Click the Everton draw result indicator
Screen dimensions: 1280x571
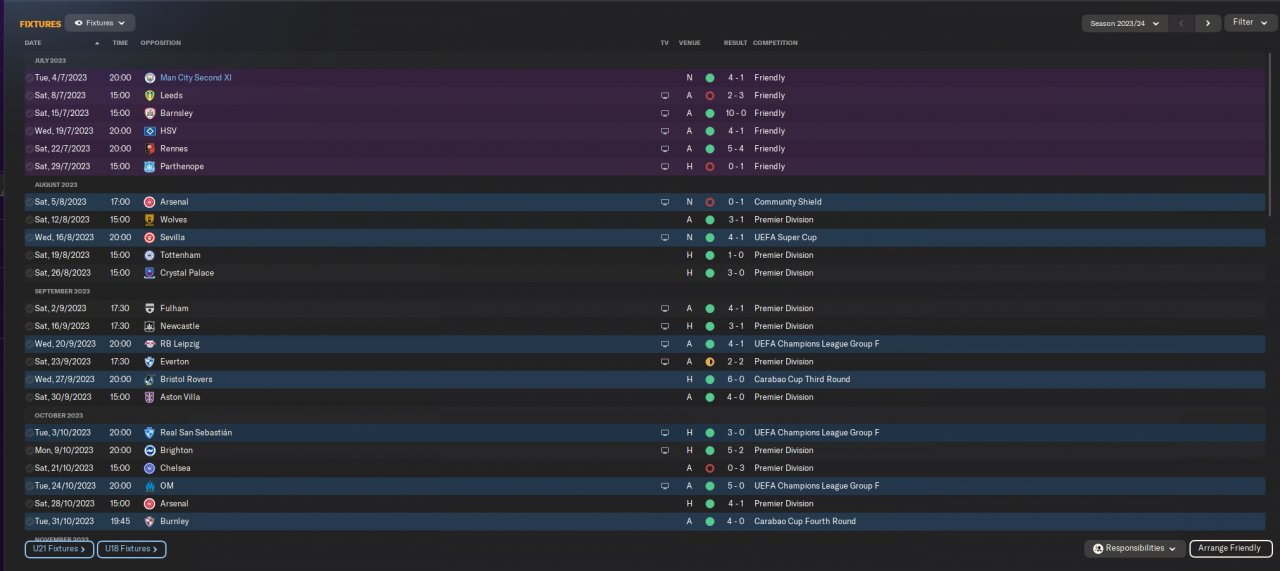[709, 362]
